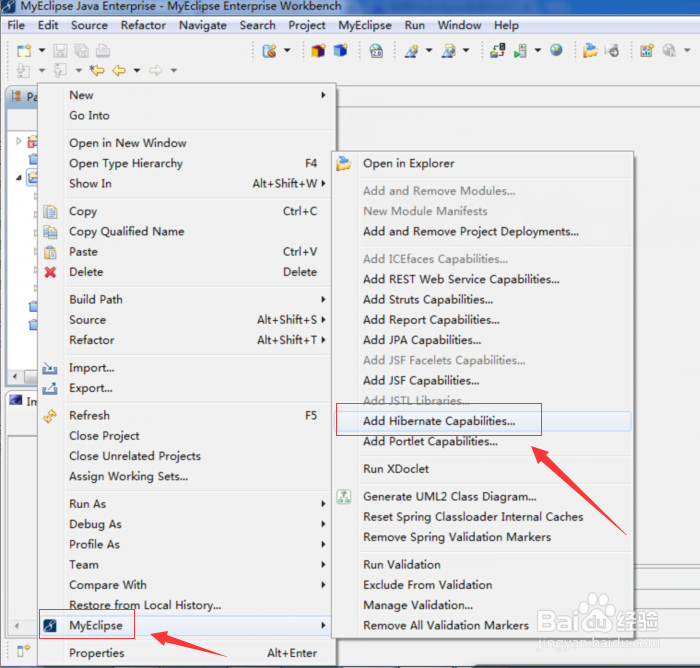Click the Print toolbar icon
This screenshot has width=700, height=668.
[x=103, y=50]
